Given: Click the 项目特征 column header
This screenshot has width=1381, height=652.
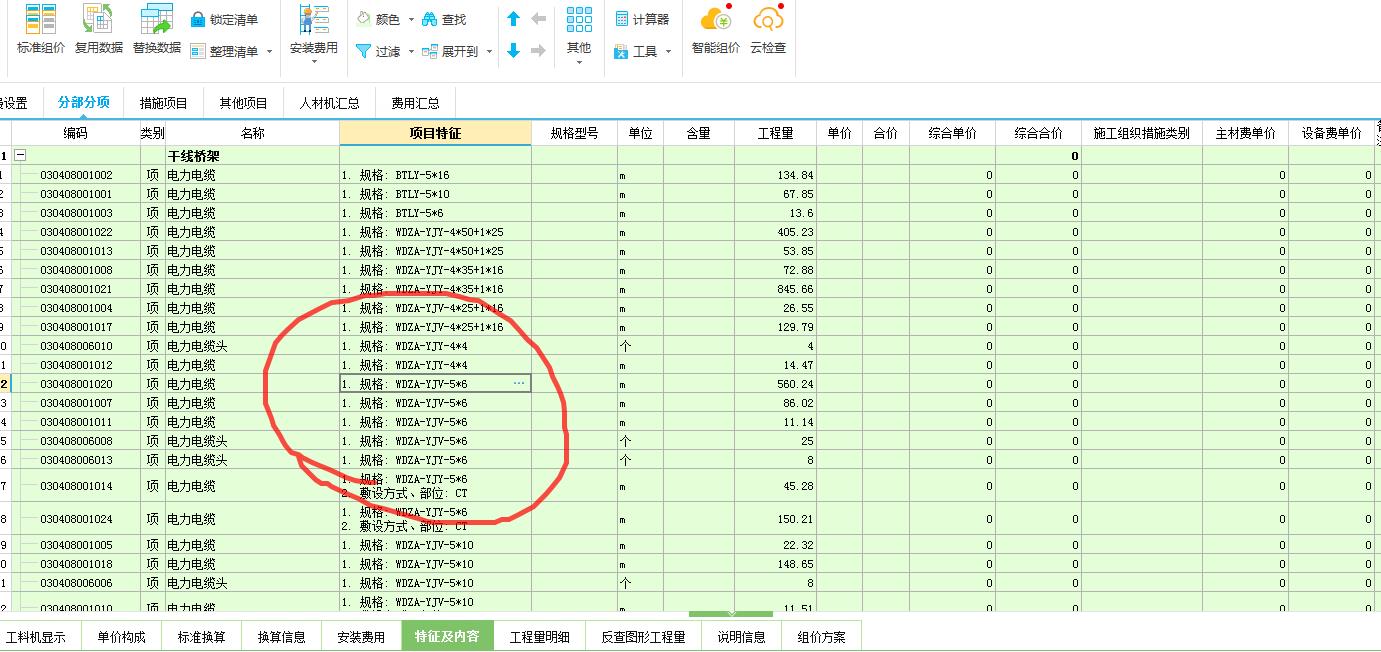Looking at the screenshot, I should click(435, 133).
